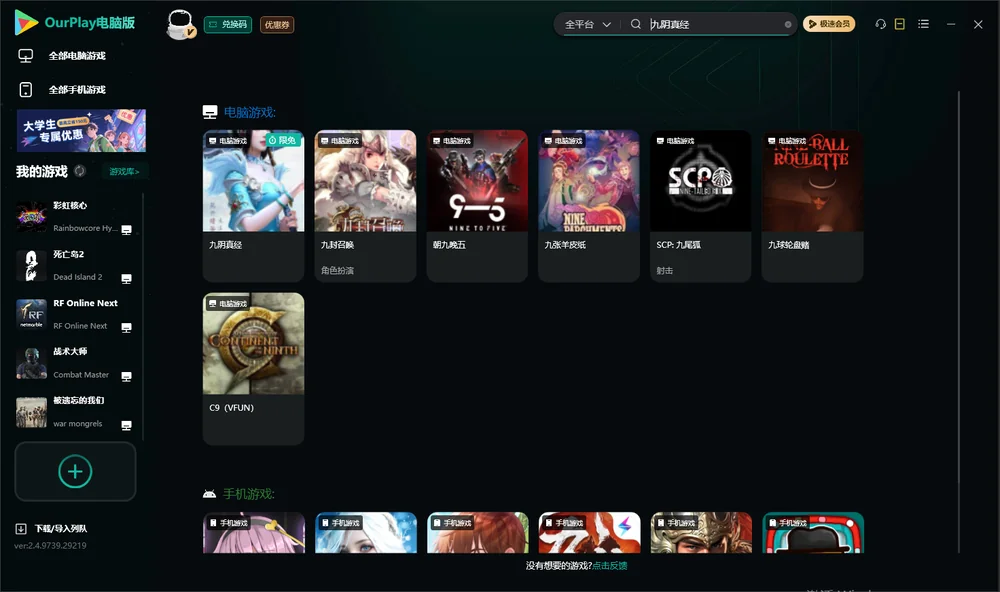The width and height of the screenshot is (1000, 592).
Task: Click the PC platform icon beside RF Online Next
Action: [126, 328]
